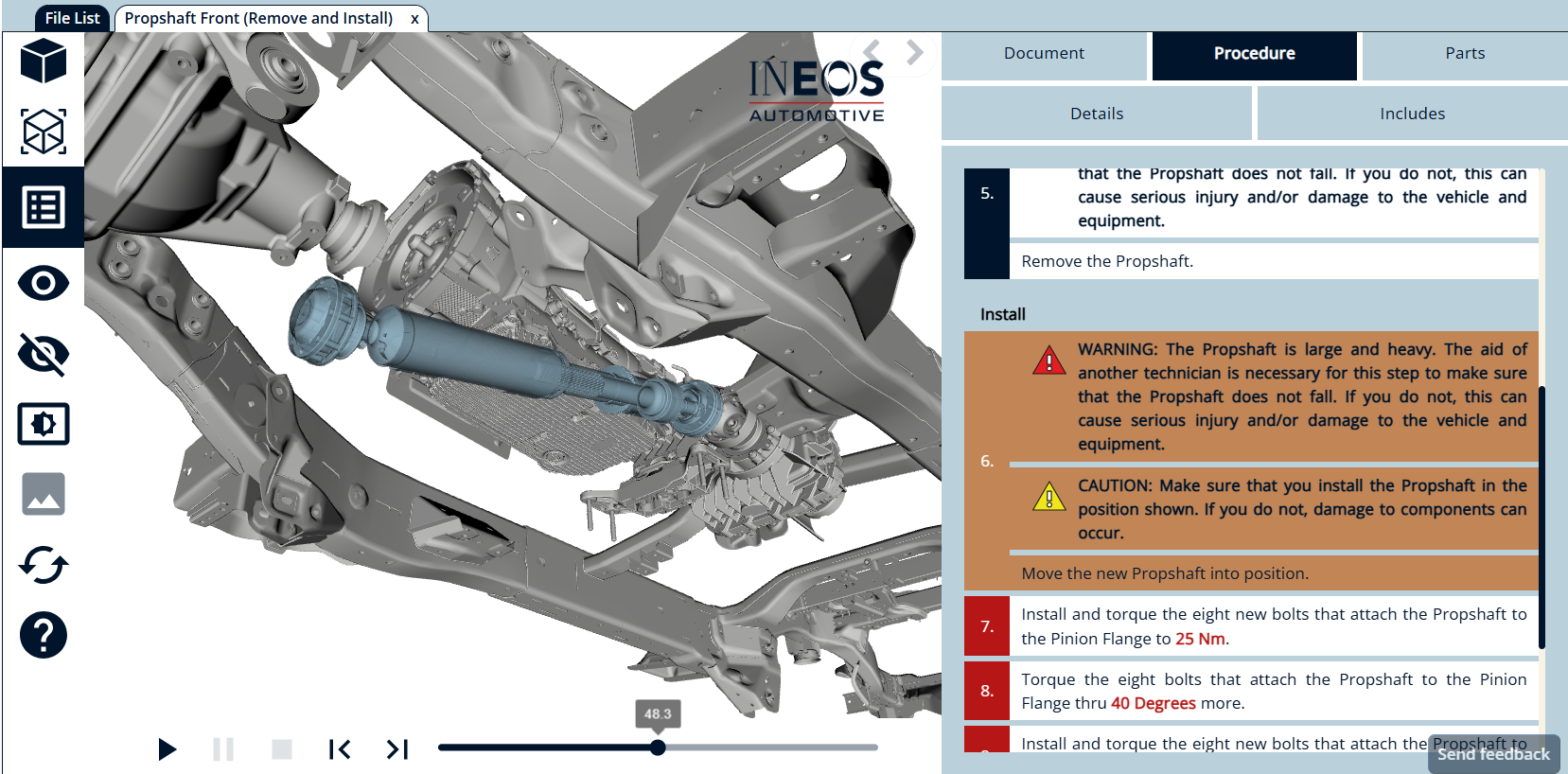Expand the Includes section

click(1412, 114)
